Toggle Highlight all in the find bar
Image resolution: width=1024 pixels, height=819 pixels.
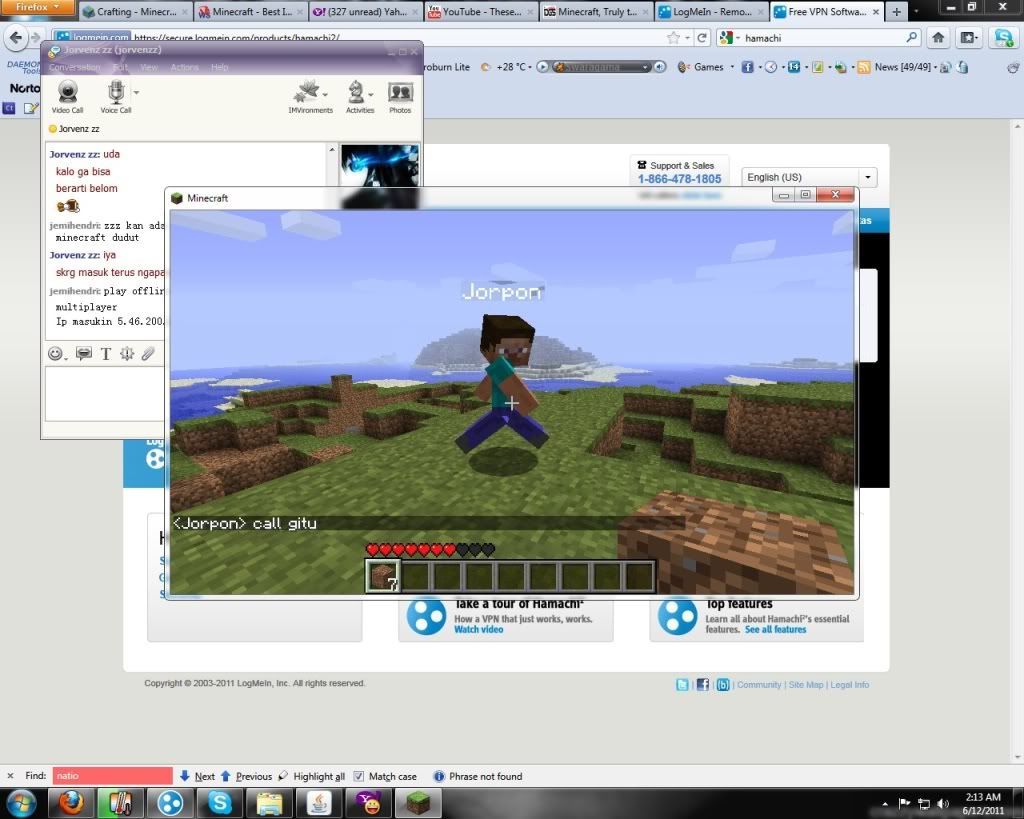coord(312,776)
